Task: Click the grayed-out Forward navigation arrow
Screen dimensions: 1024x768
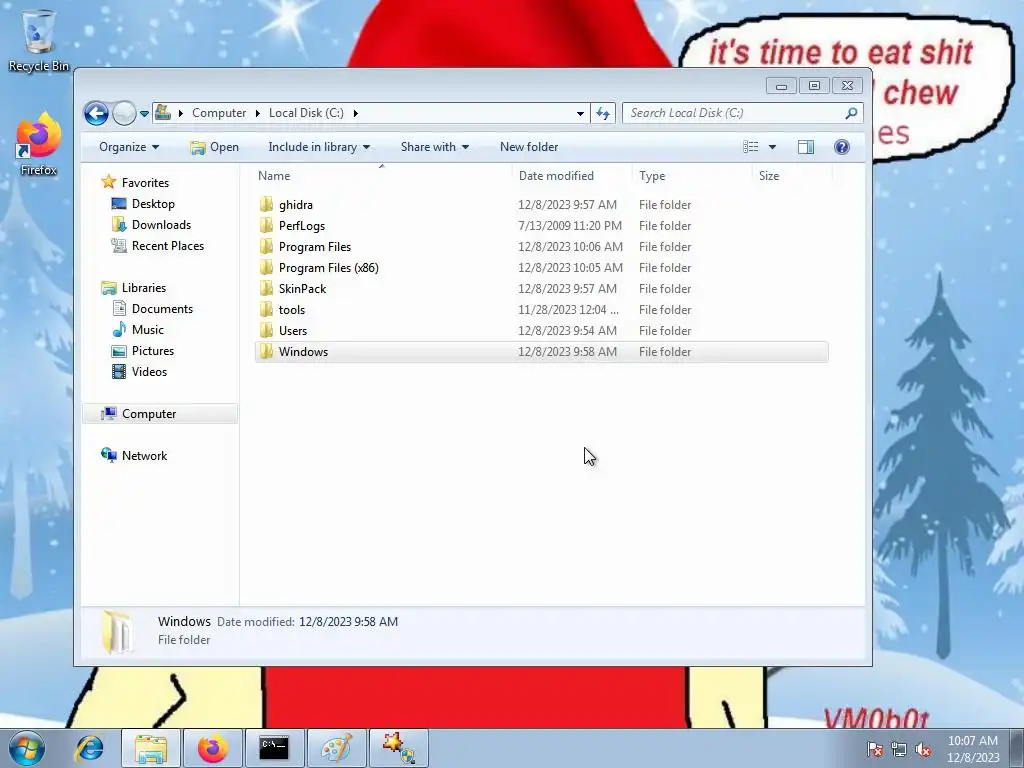Action: click(124, 113)
